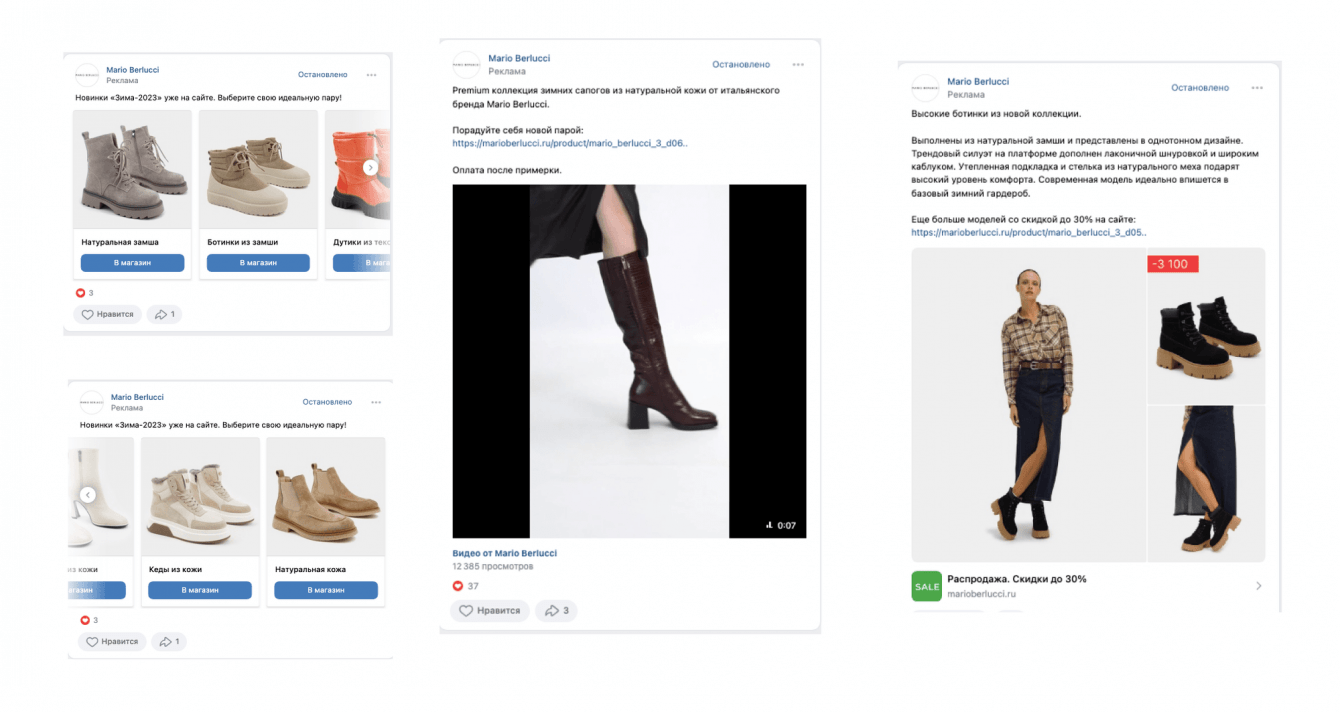Click Mario Berlucci name in top-left ad

tap(132, 70)
